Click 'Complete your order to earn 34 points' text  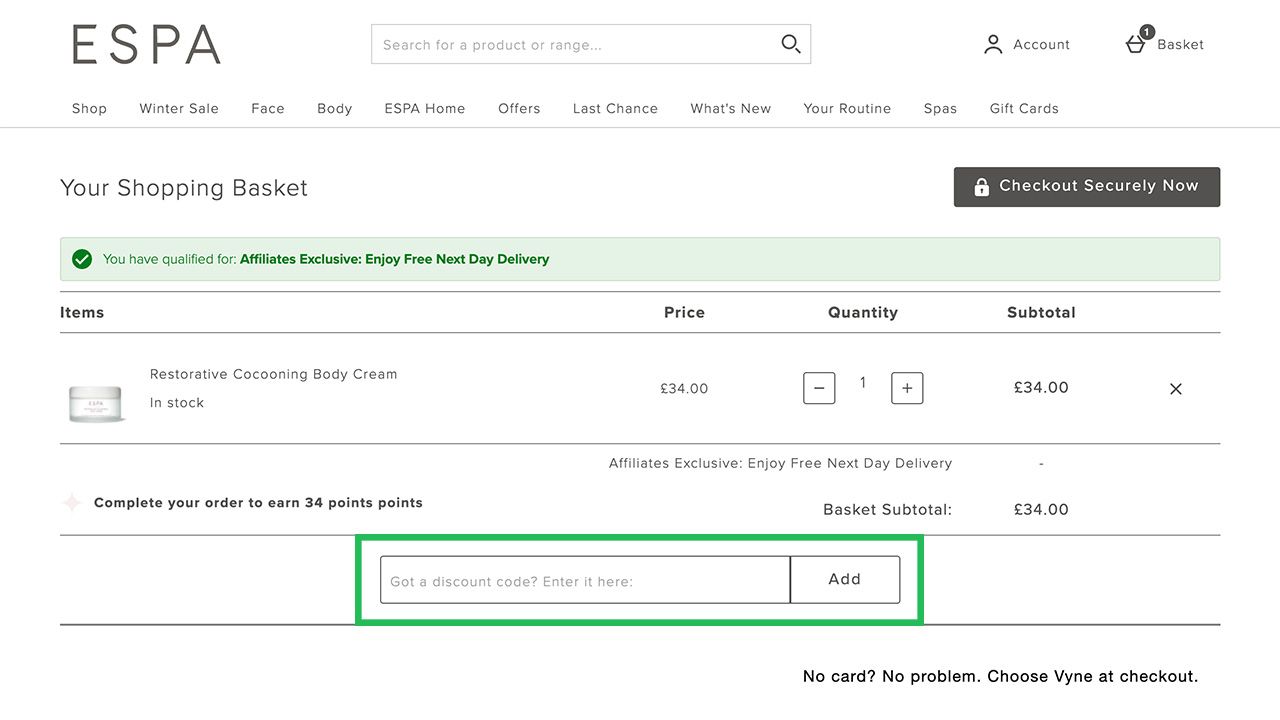(x=258, y=503)
